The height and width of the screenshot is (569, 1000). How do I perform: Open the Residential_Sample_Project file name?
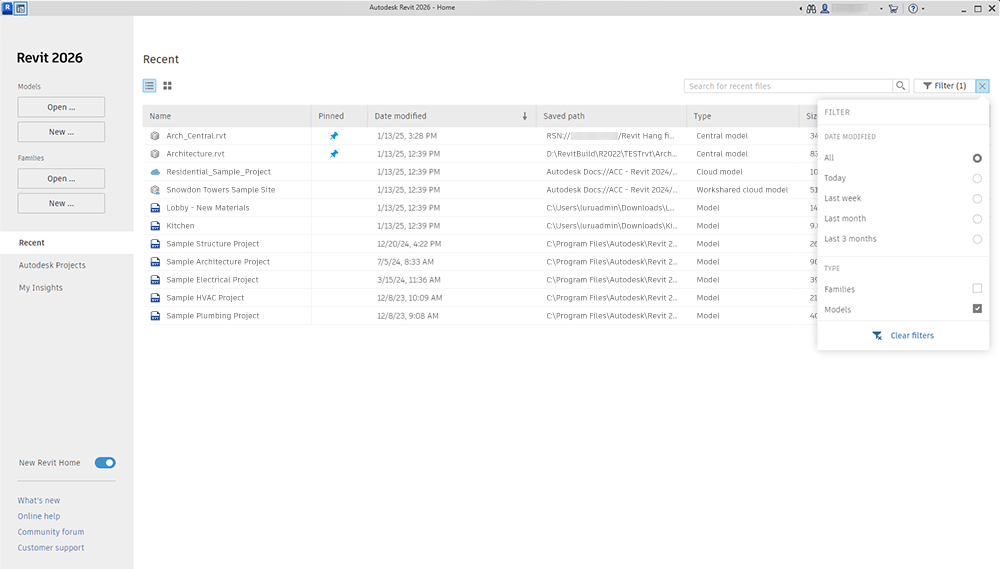(x=219, y=172)
